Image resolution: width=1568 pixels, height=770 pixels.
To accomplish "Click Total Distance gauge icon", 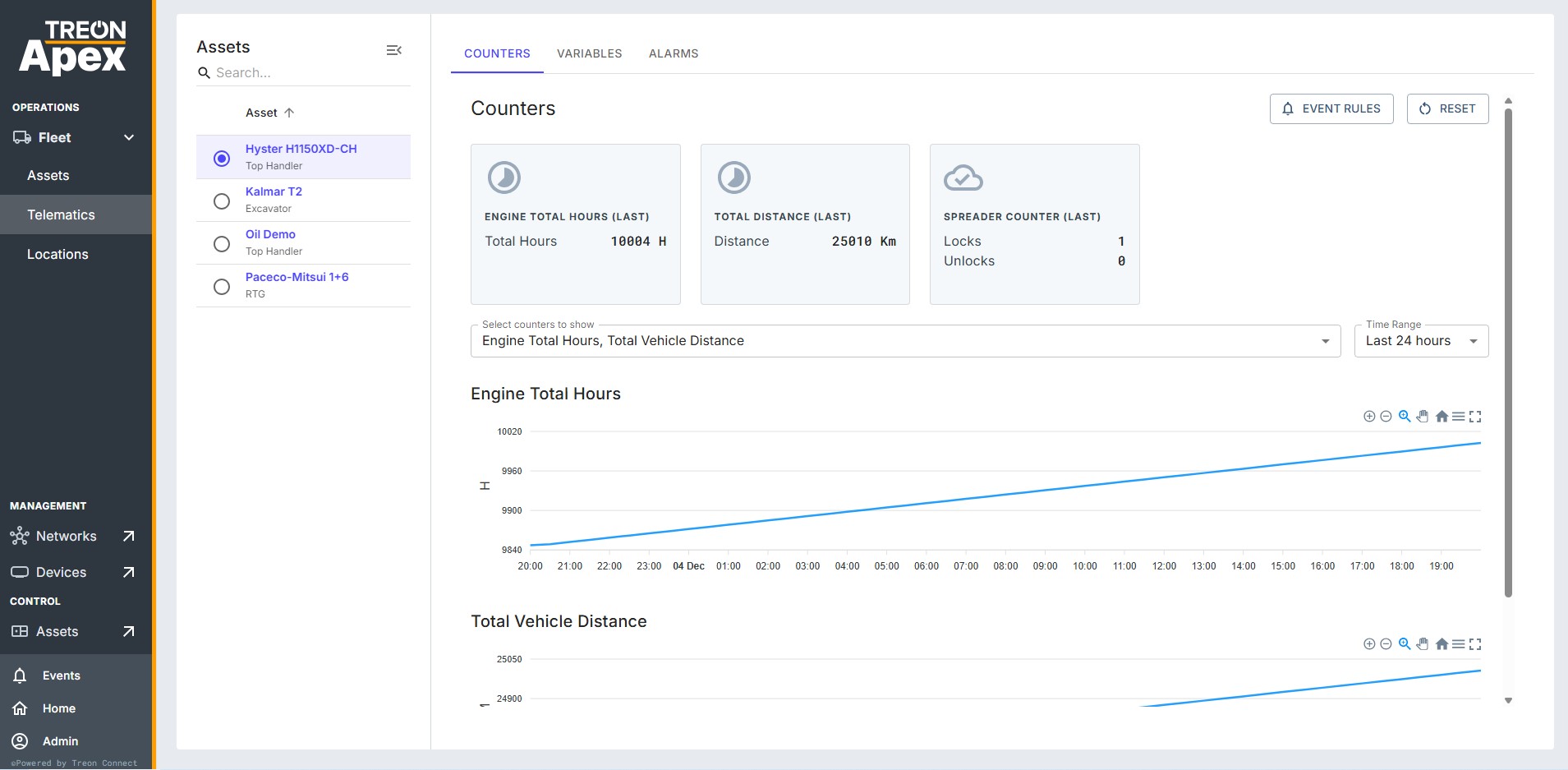I will coord(734,178).
